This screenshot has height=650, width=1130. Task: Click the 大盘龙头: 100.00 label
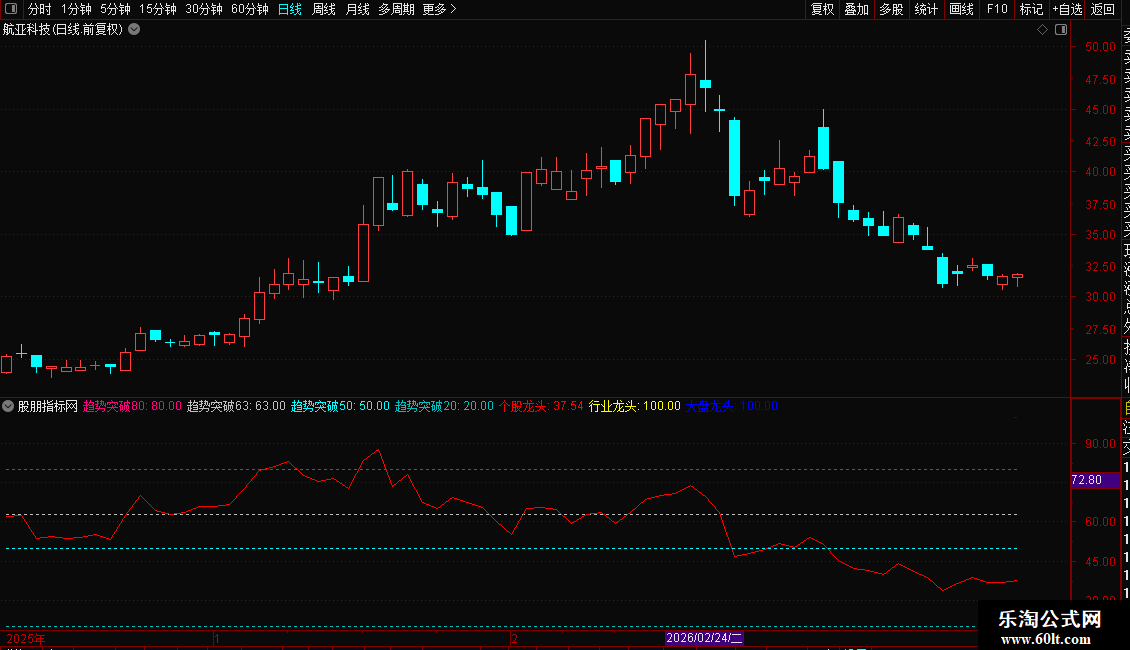click(731, 406)
